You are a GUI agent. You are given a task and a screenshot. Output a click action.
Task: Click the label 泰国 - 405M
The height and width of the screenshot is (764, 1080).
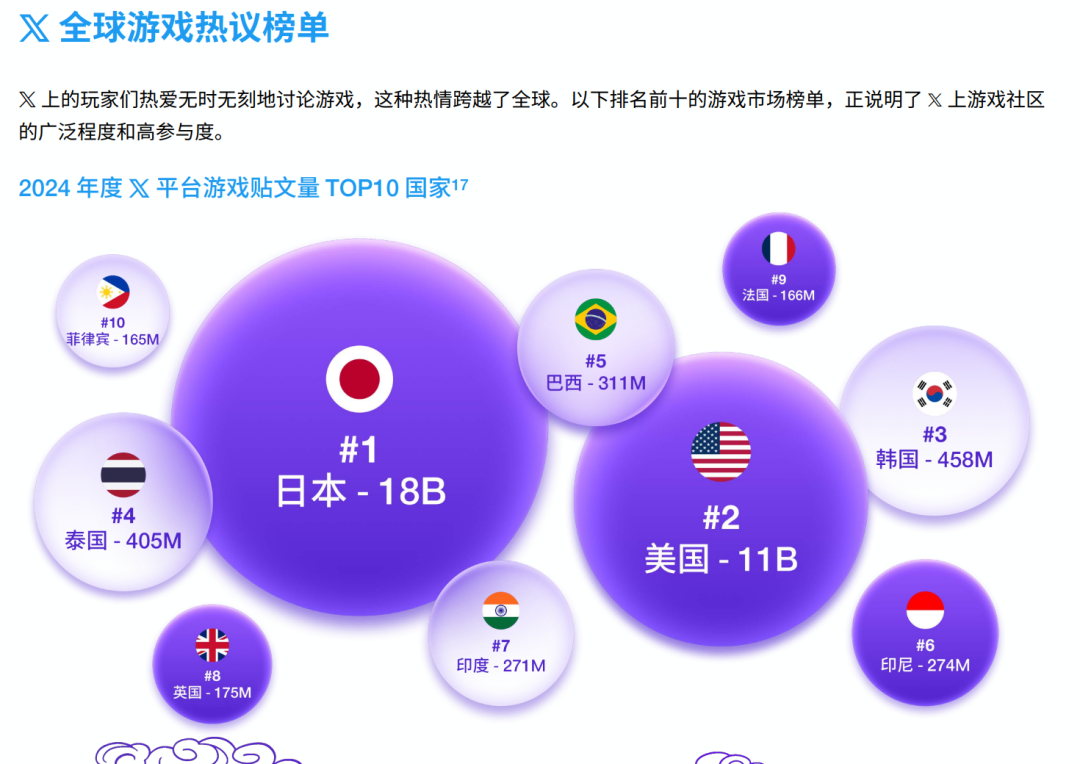pos(123,540)
